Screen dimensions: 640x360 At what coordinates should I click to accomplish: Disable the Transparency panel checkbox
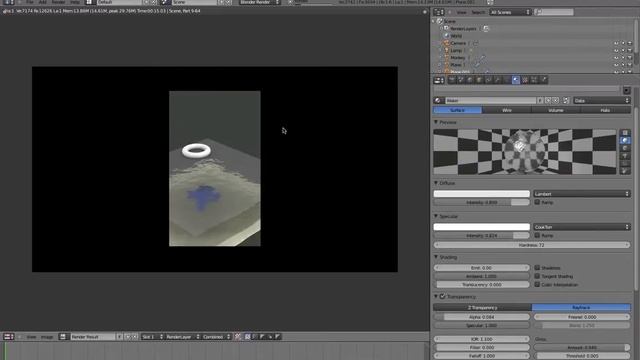[x=442, y=296]
